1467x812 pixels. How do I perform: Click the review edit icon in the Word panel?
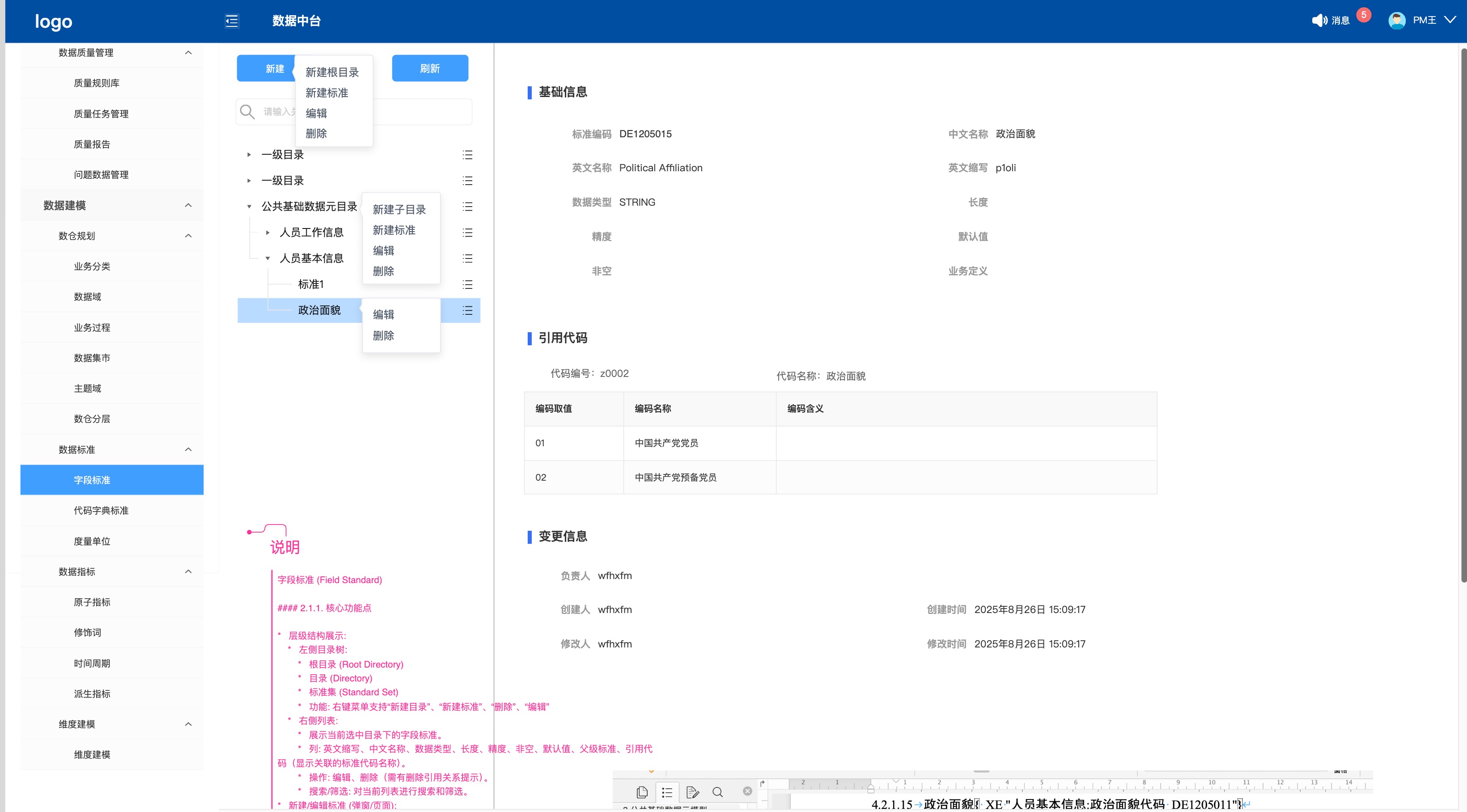[x=692, y=791]
